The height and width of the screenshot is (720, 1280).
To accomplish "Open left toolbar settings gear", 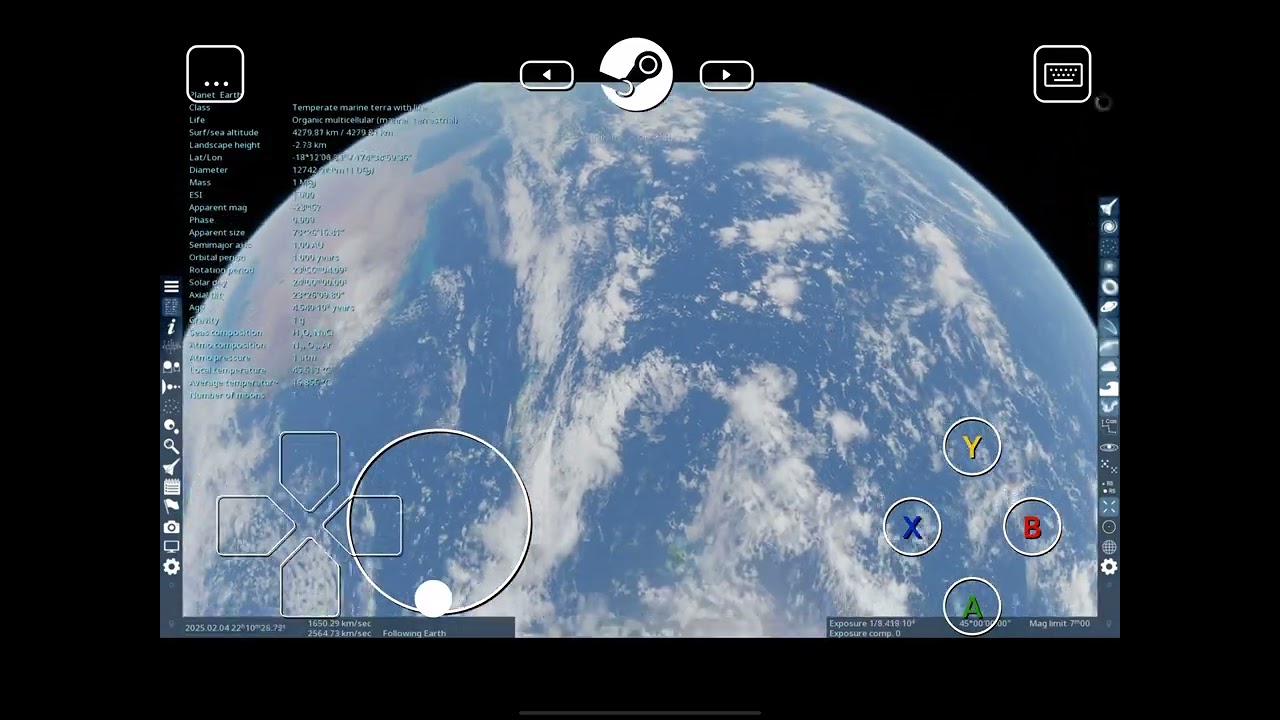I will tap(171, 567).
